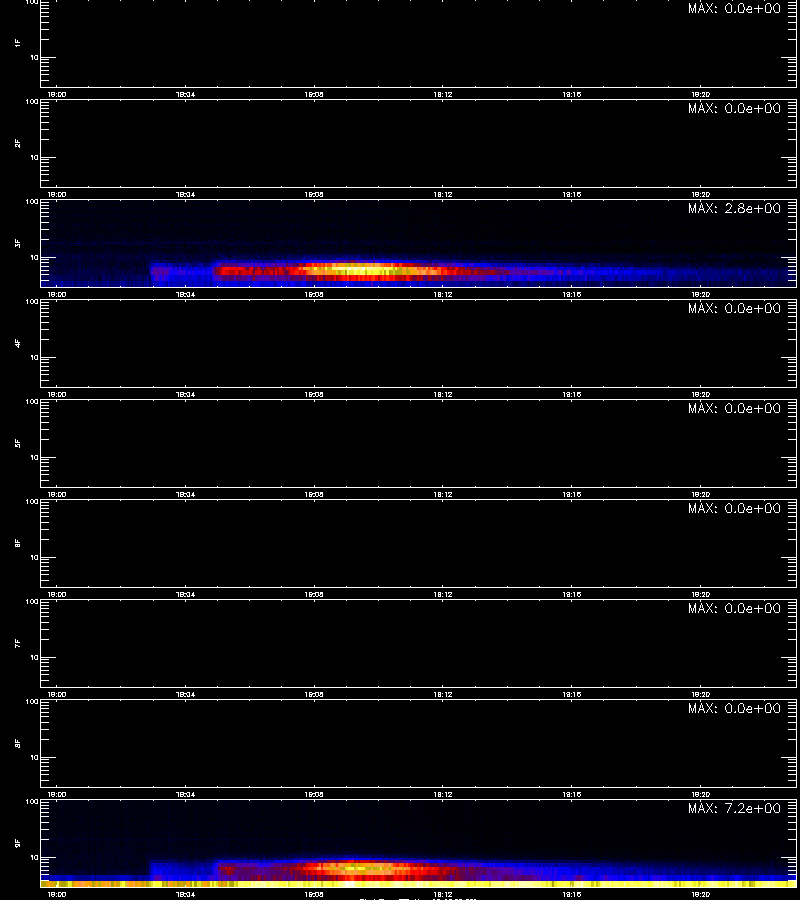The width and height of the screenshot is (800, 900).
Task: Click the 5F panel axis label
Action: click(18, 443)
